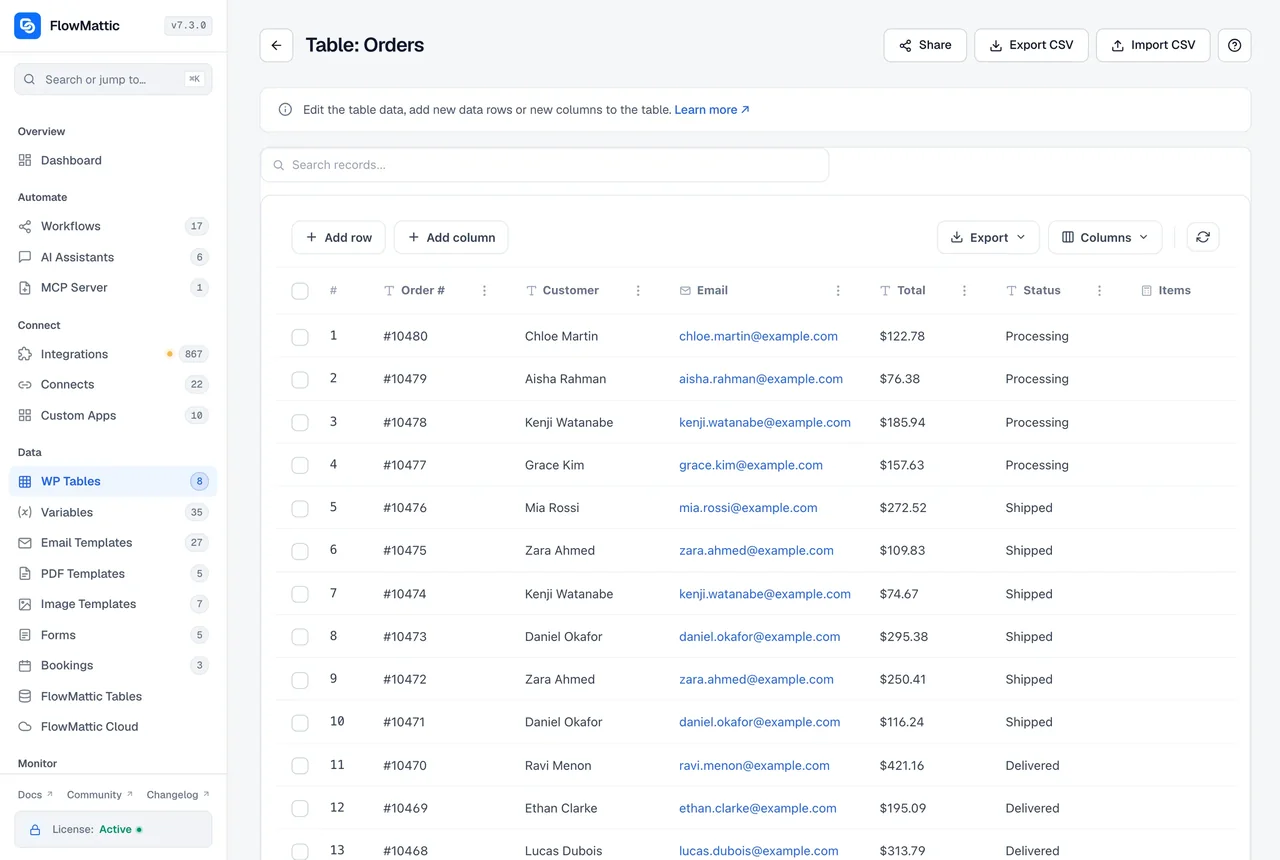Open the Total column options menu
The width and height of the screenshot is (1280, 860).
pos(964,291)
